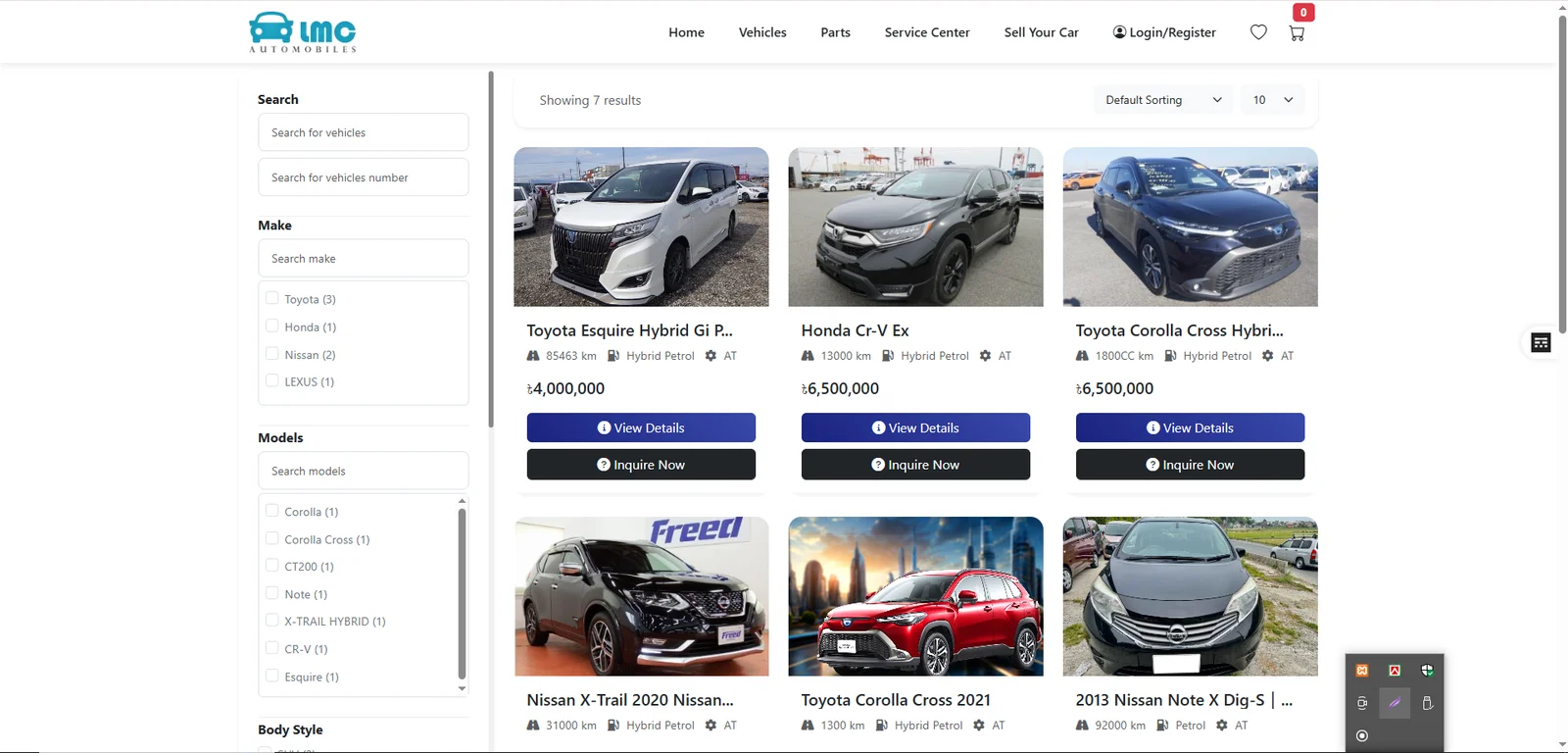Click the red antivirus tray icon

(1395, 671)
